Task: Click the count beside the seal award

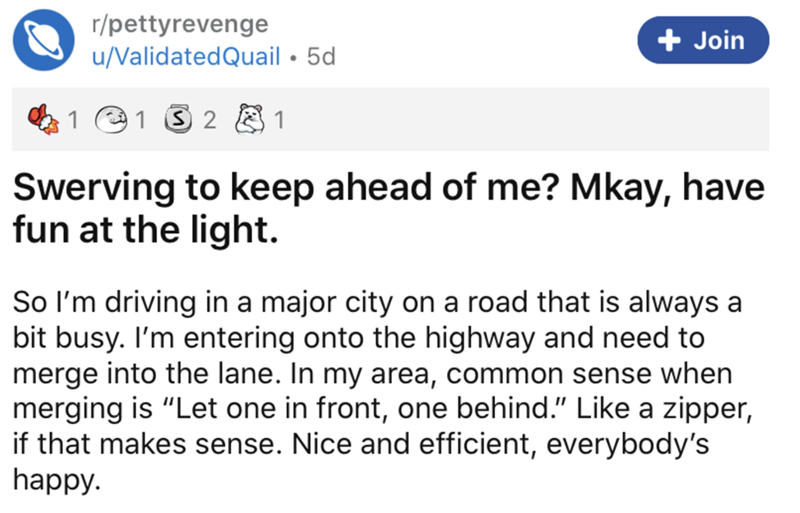Action: coord(140,122)
